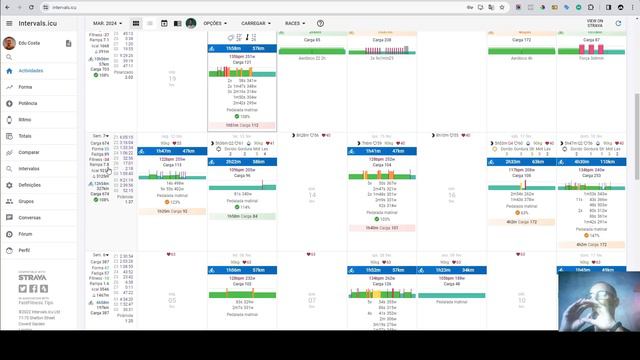The height and width of the screenshot is (360, 640).
Task: Click the Edu Costa profile name
Action: coord(29,43)
